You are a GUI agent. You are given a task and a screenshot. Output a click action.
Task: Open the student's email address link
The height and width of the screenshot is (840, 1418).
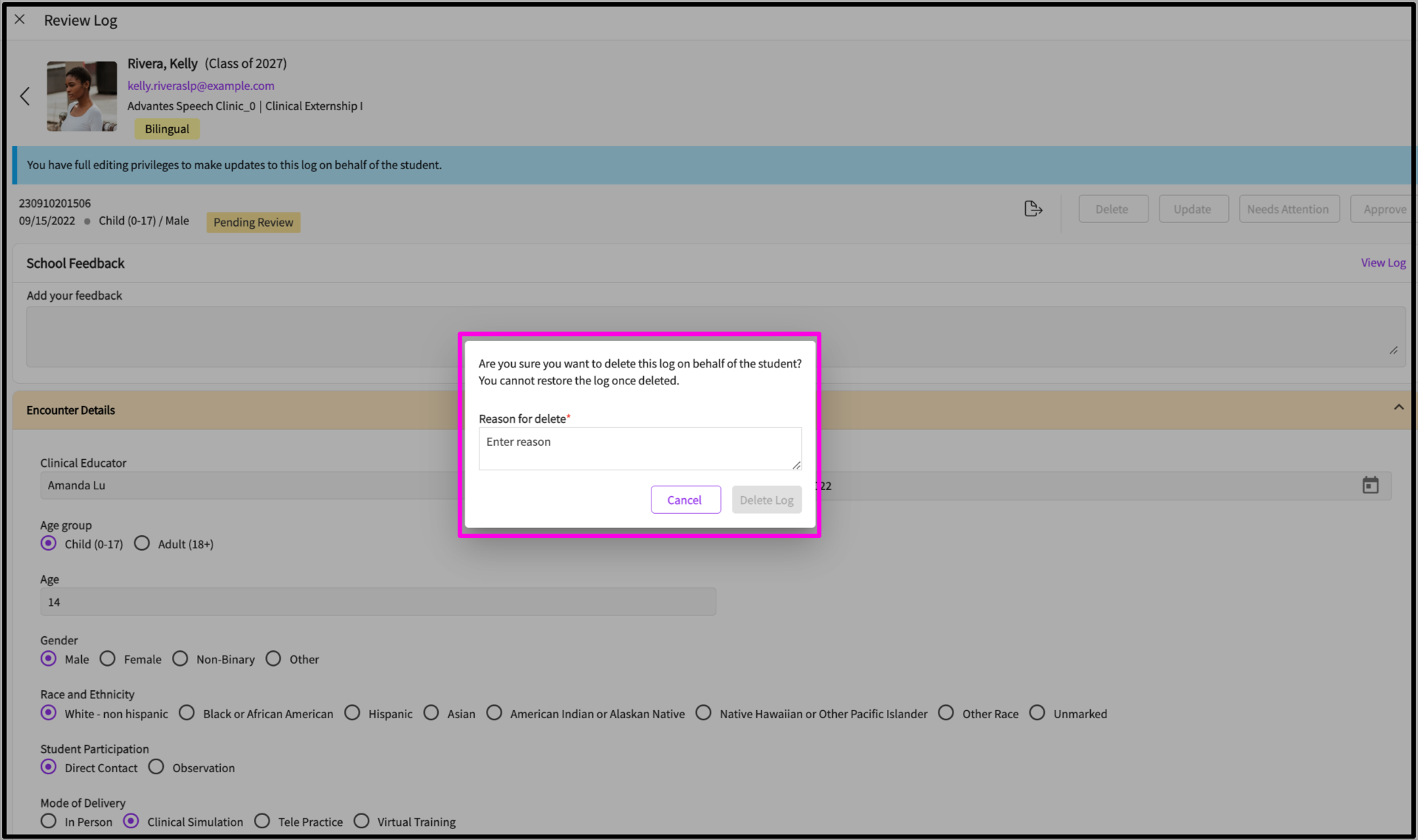pyautogui.click(x=201, y=86)
